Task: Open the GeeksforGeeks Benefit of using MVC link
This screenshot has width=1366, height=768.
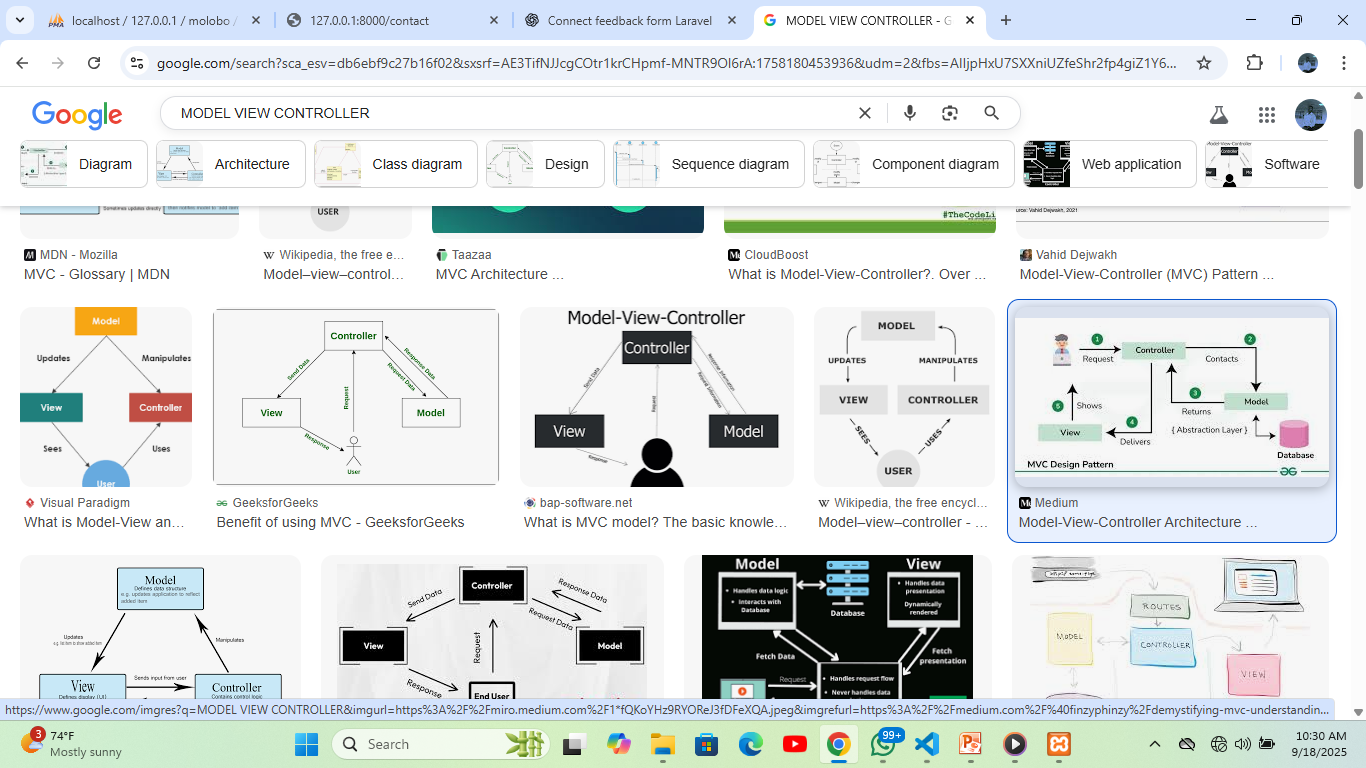Action: tap(340, 522)
